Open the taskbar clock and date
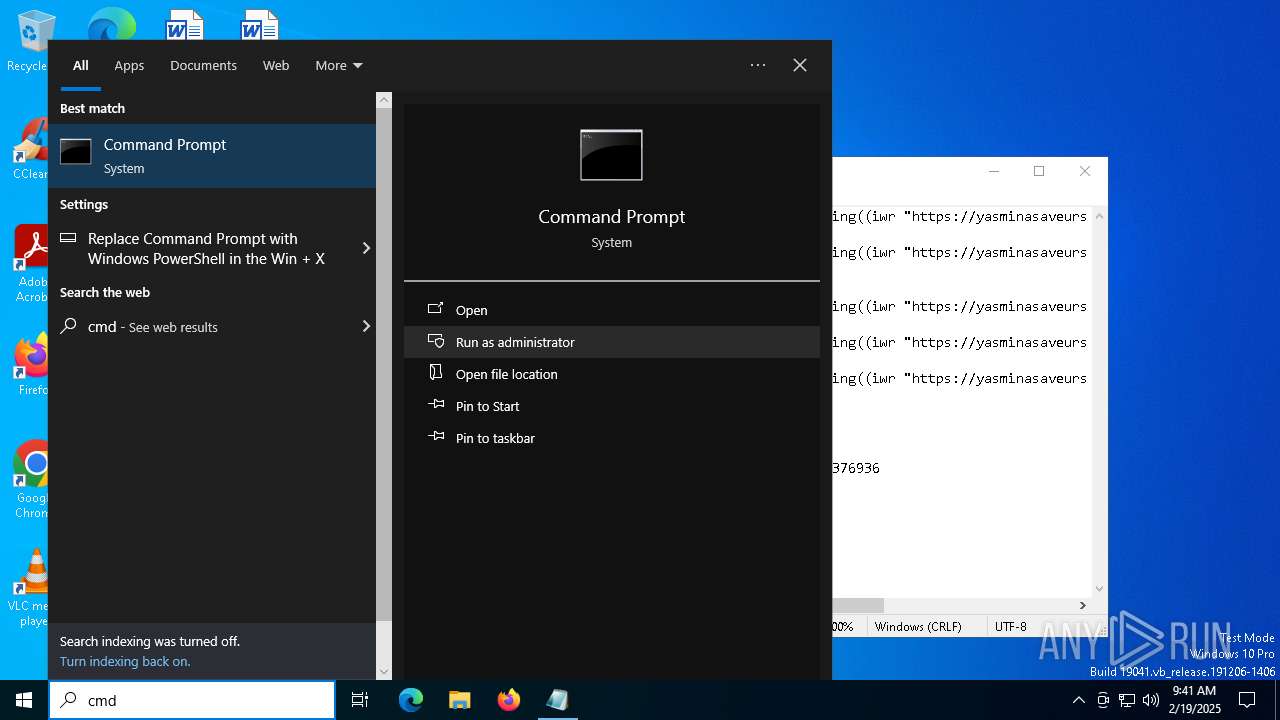The height and width of the screenshot is (720, 1280). pyautogui.click(x=1194, y=700)
